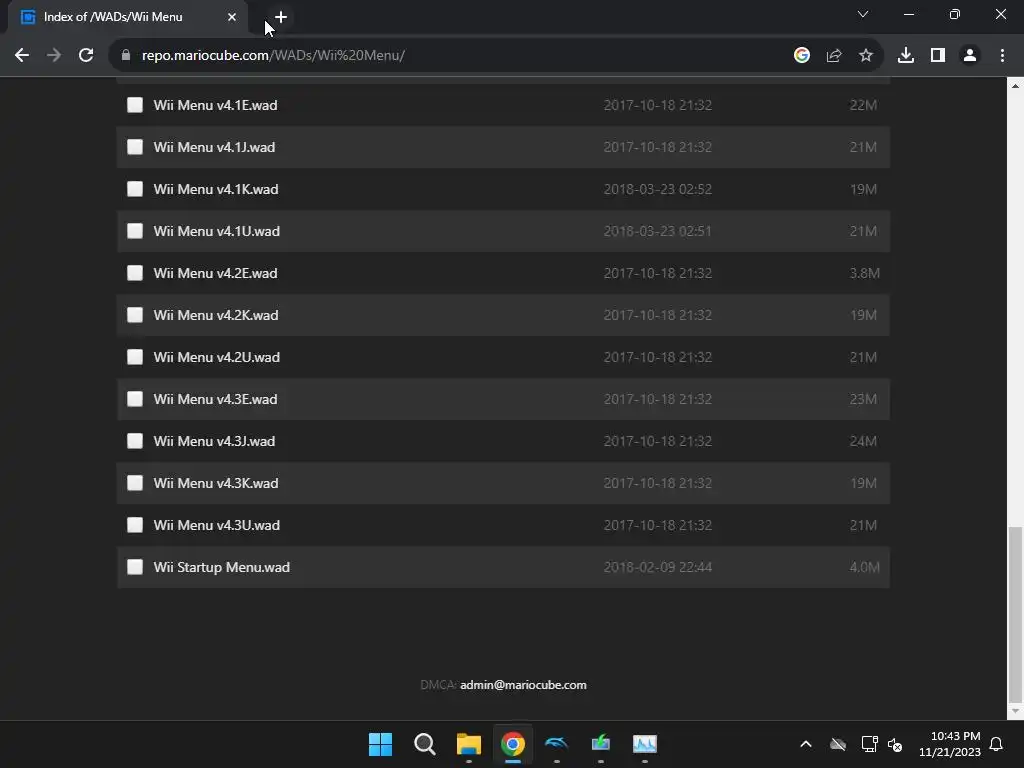Share this page via share icon

tap(834, 56)
